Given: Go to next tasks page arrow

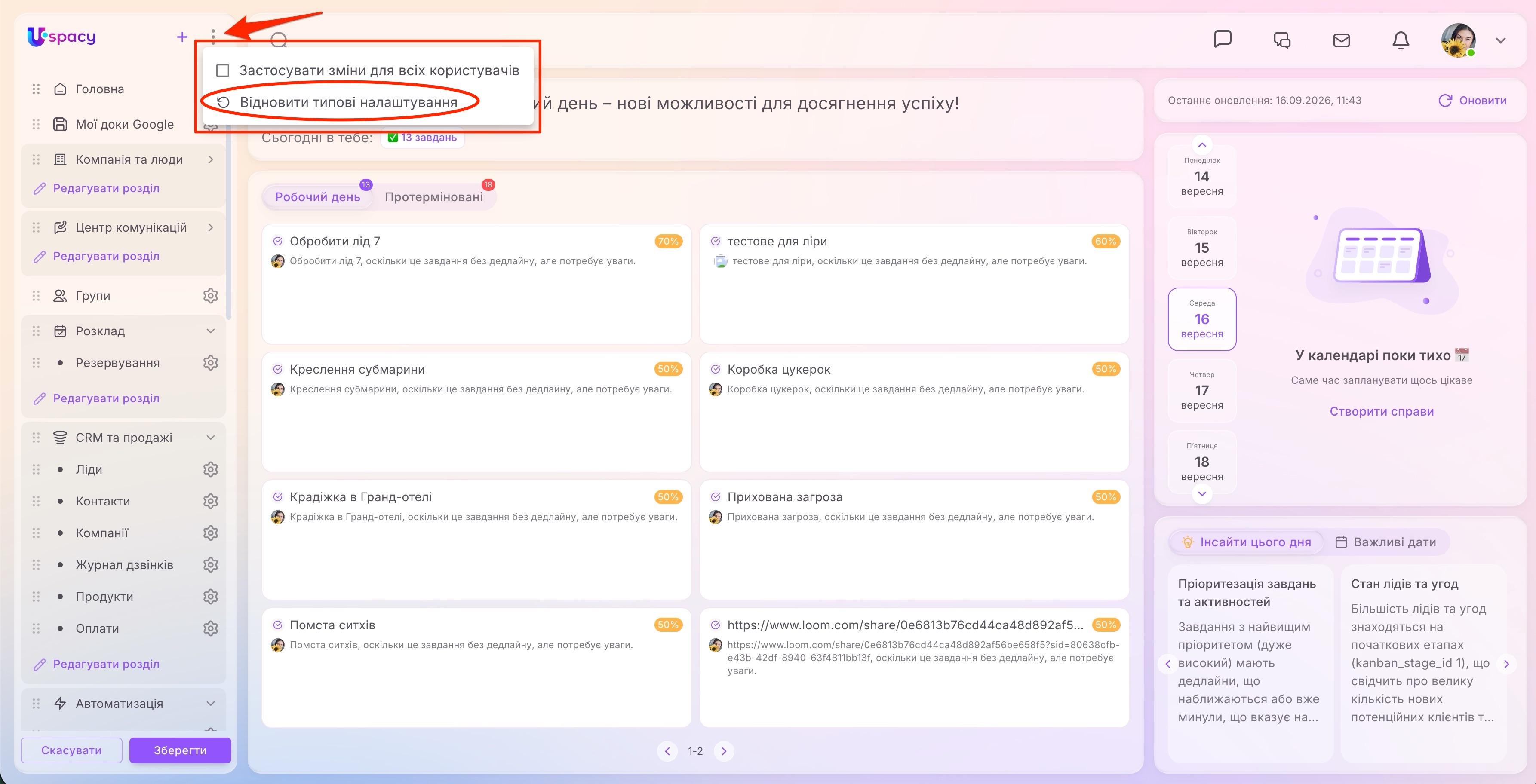Looking at the screenshot, I should [724, 751].
